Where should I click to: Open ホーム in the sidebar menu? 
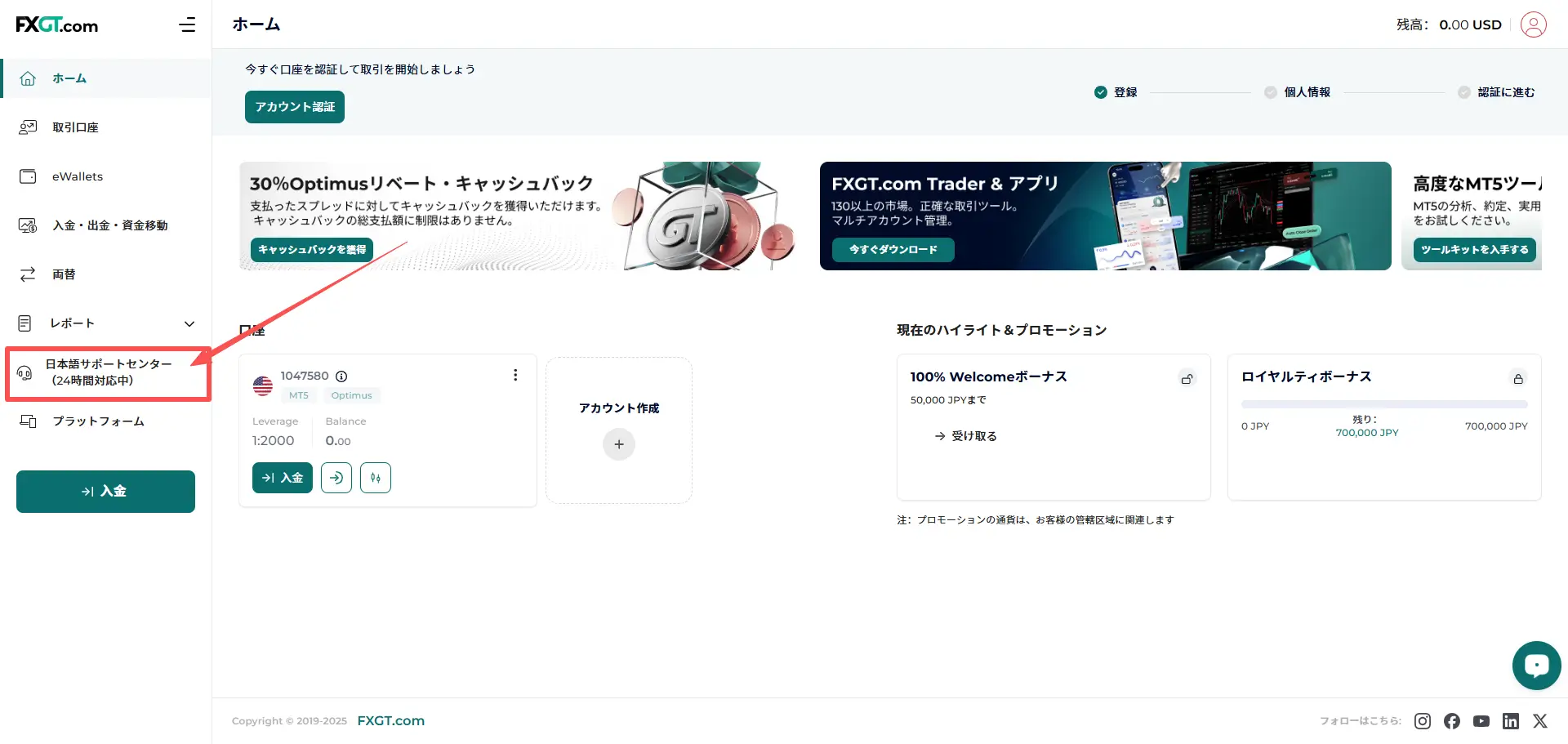(x=106, y=78)
